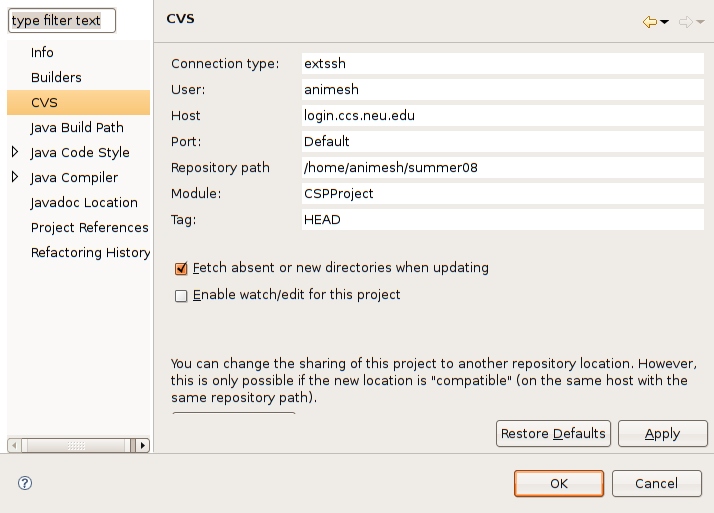Click the sidebar horizontal scrollbar right arrow
Screen dimensions: 714x513
pyautogui.click(x=142, y=445)
